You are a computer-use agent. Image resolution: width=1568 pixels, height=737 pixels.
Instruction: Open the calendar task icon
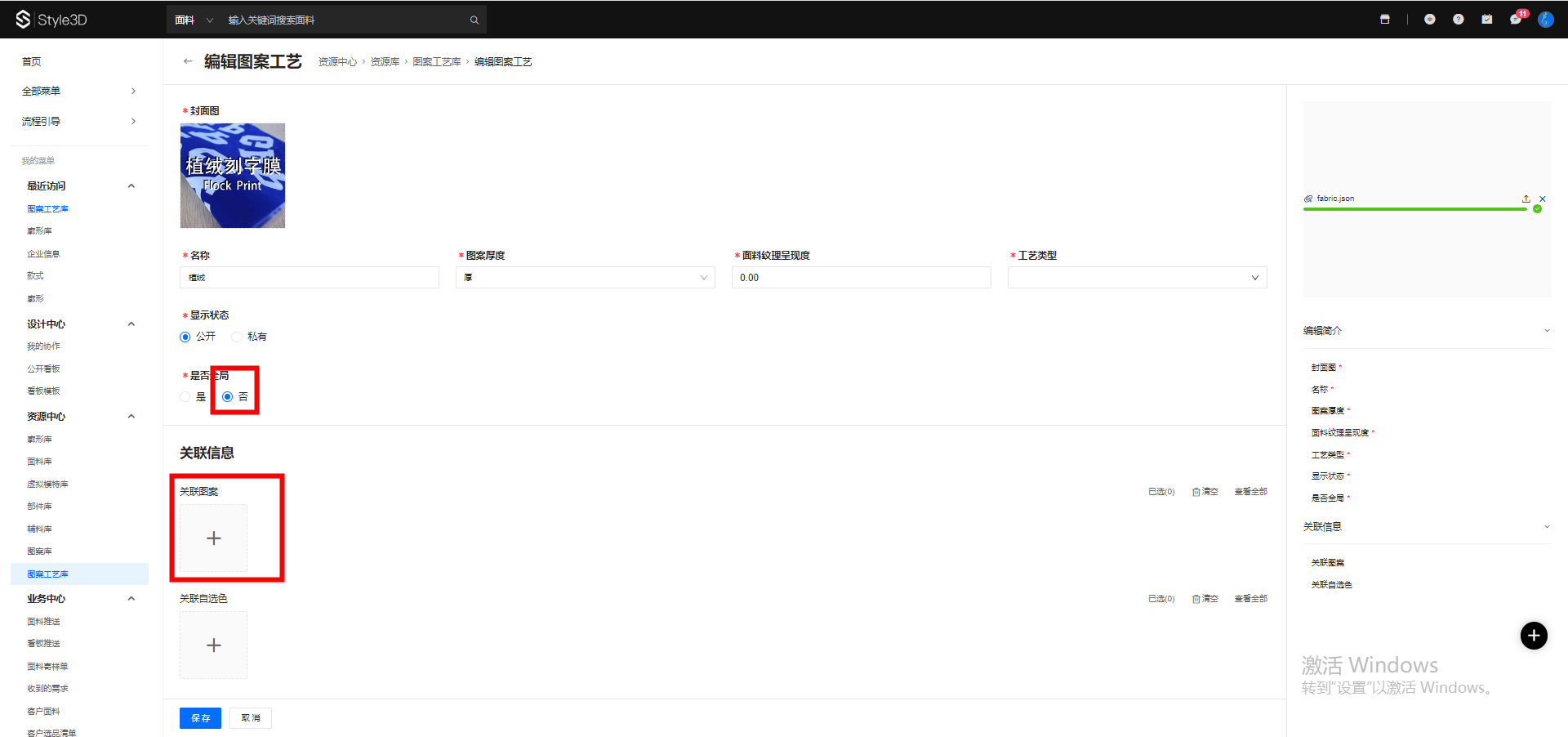(1486, 20)
